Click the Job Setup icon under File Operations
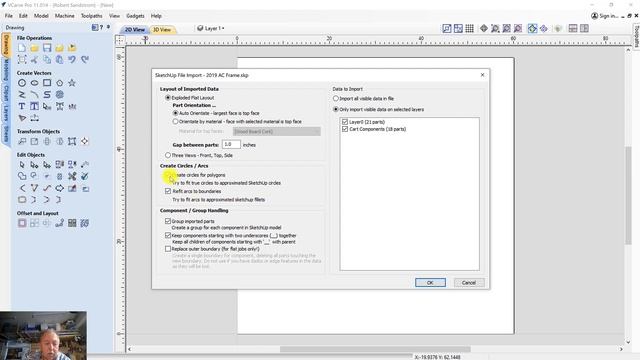 coord(22,60)
